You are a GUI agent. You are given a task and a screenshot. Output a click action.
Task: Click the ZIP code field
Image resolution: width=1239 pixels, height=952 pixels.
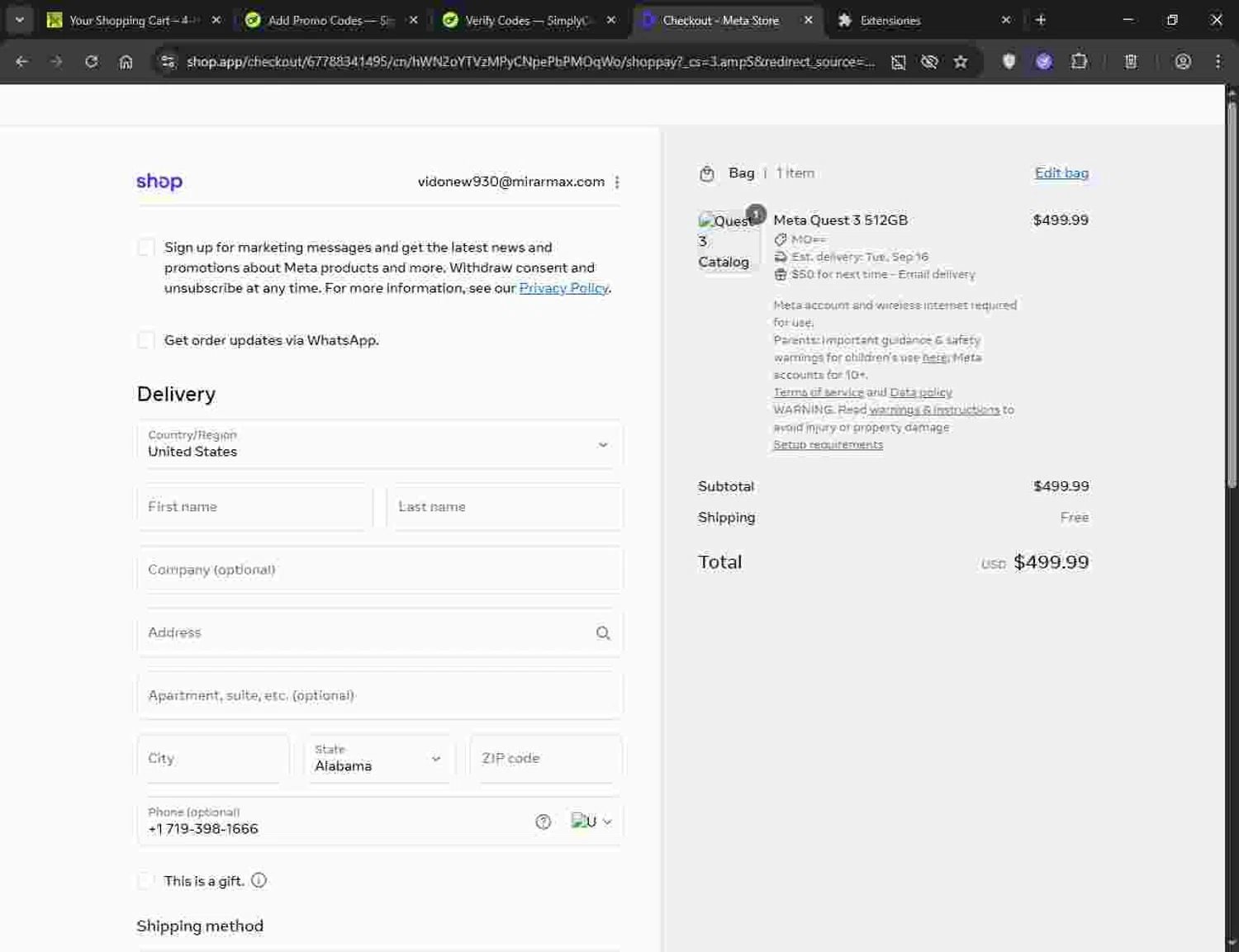[x=546, y=759]
